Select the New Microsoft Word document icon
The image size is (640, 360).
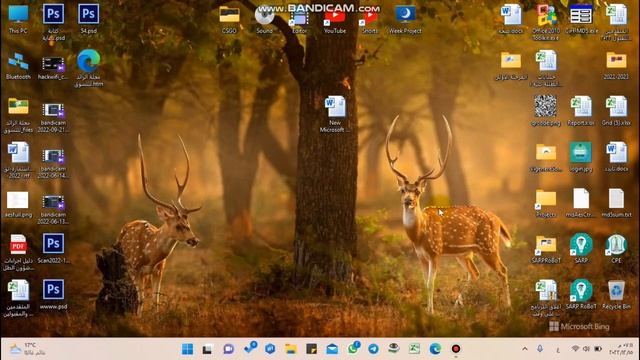335,113
